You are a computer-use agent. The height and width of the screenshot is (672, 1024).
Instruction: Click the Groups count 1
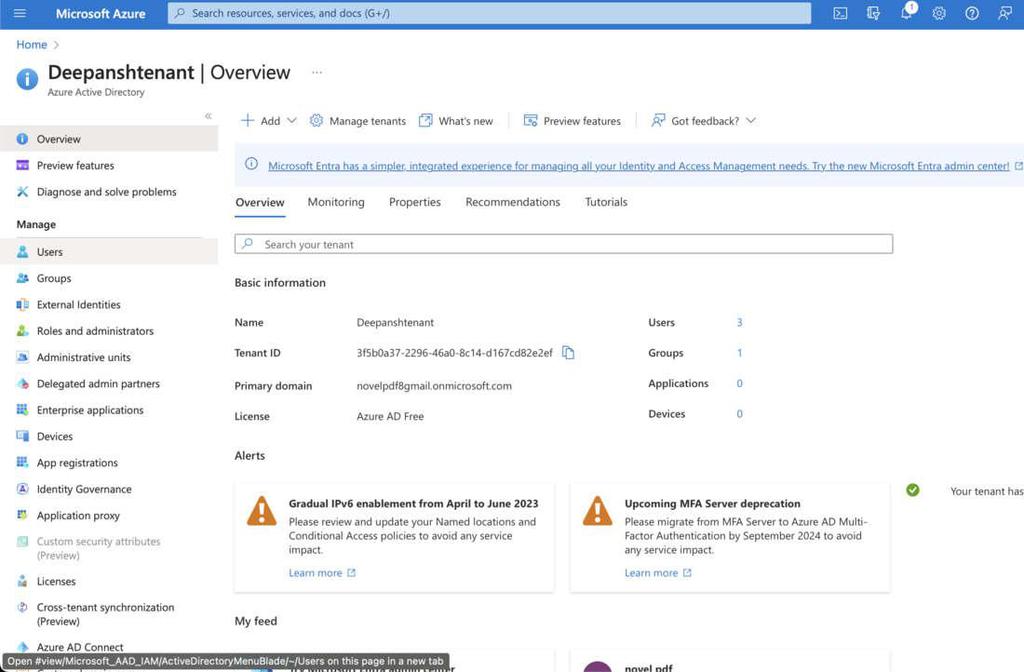pos(739,353)
